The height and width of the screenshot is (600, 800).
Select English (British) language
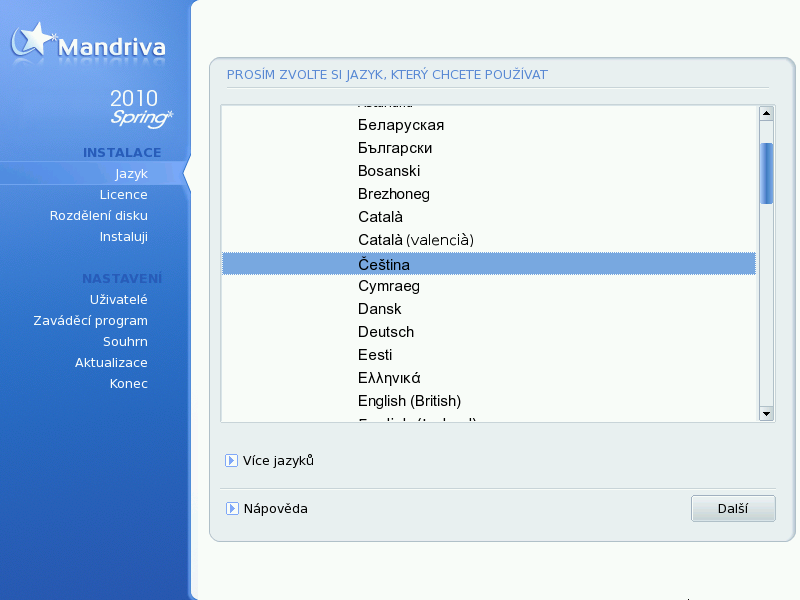(409, 401)
